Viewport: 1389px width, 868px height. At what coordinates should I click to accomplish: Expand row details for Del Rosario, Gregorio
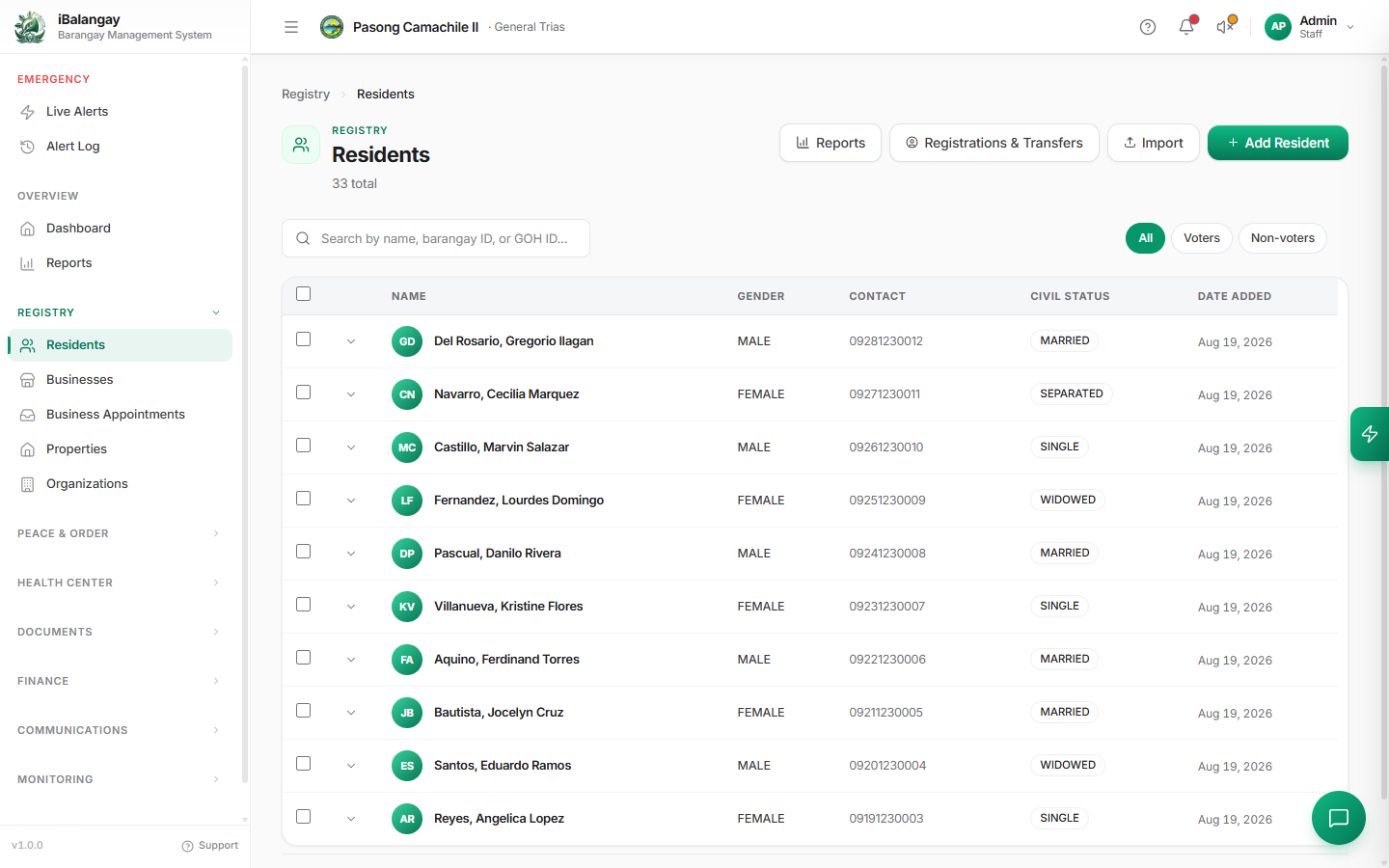[351, 341]
